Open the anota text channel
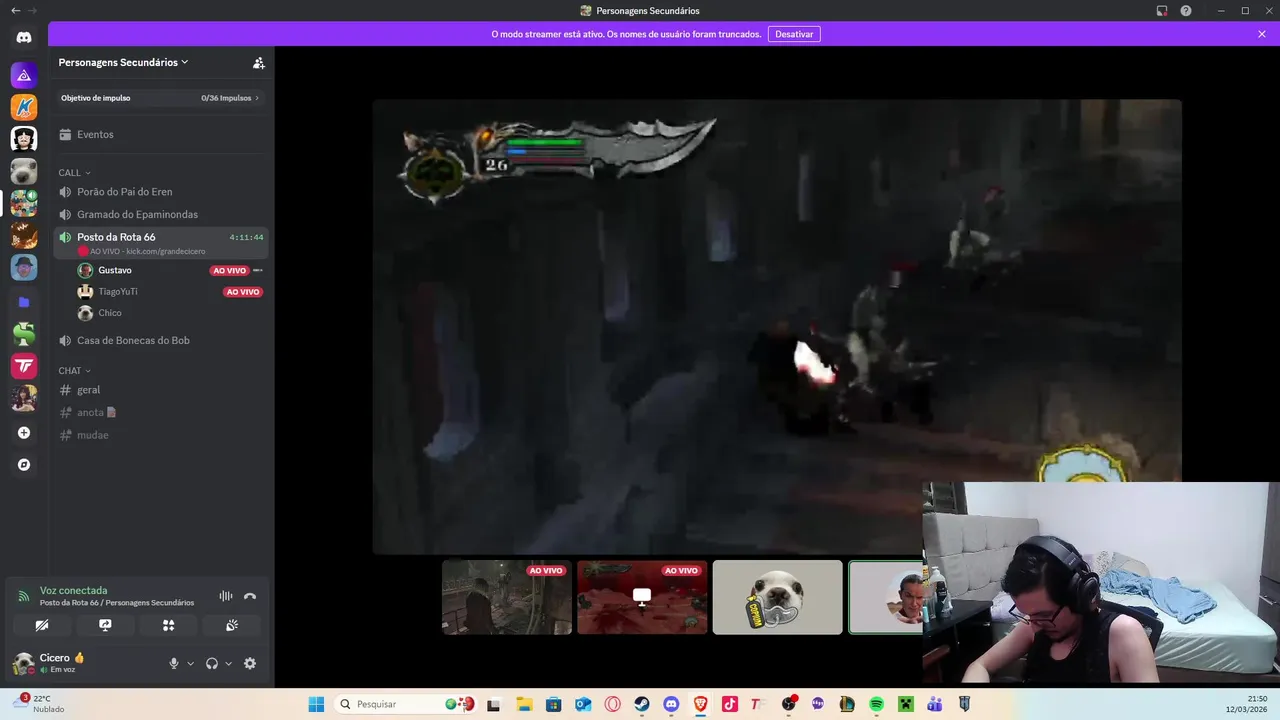The height and width of the screenshot is (720, 1280). point(161,412)
